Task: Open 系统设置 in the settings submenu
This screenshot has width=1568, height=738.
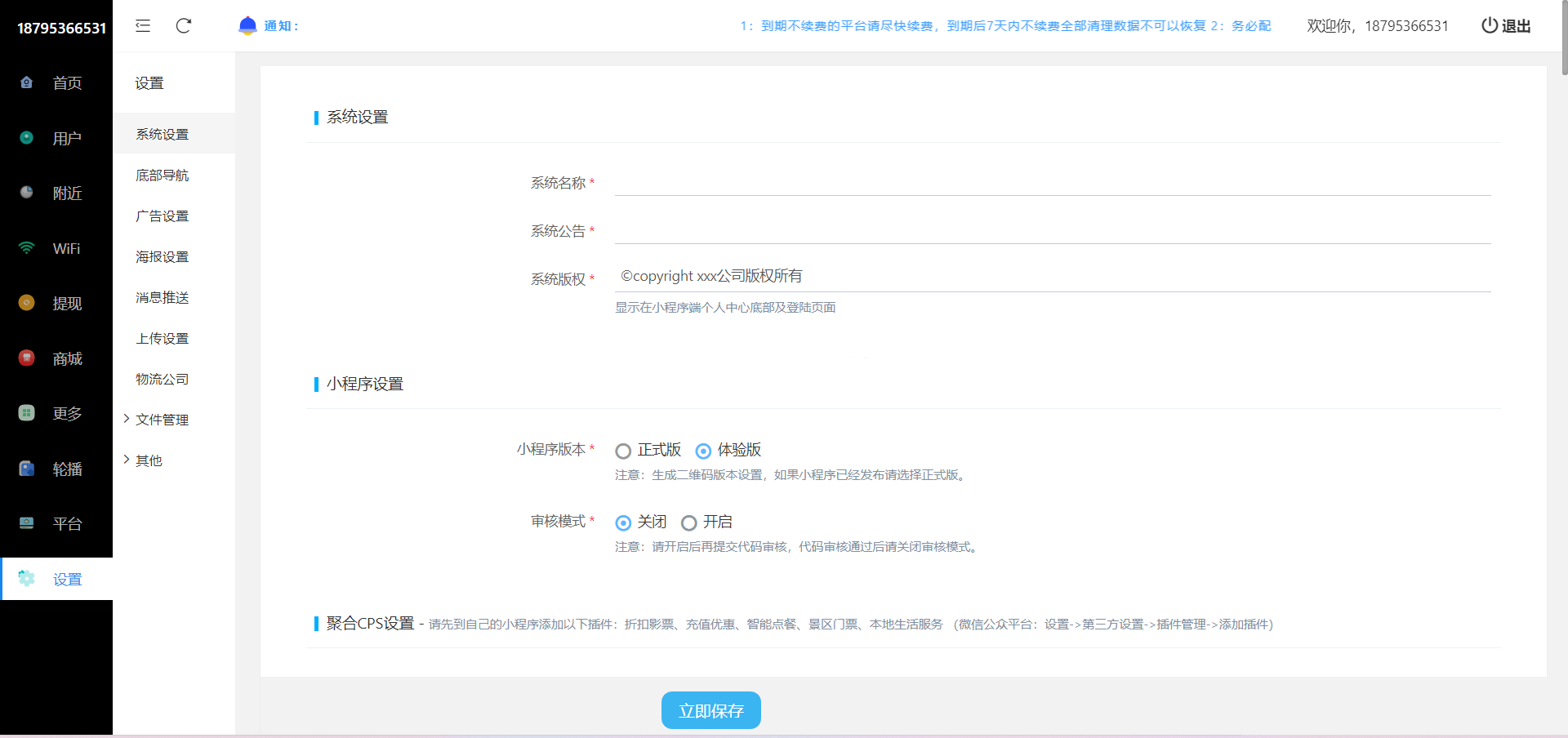Action: [174, 134]
